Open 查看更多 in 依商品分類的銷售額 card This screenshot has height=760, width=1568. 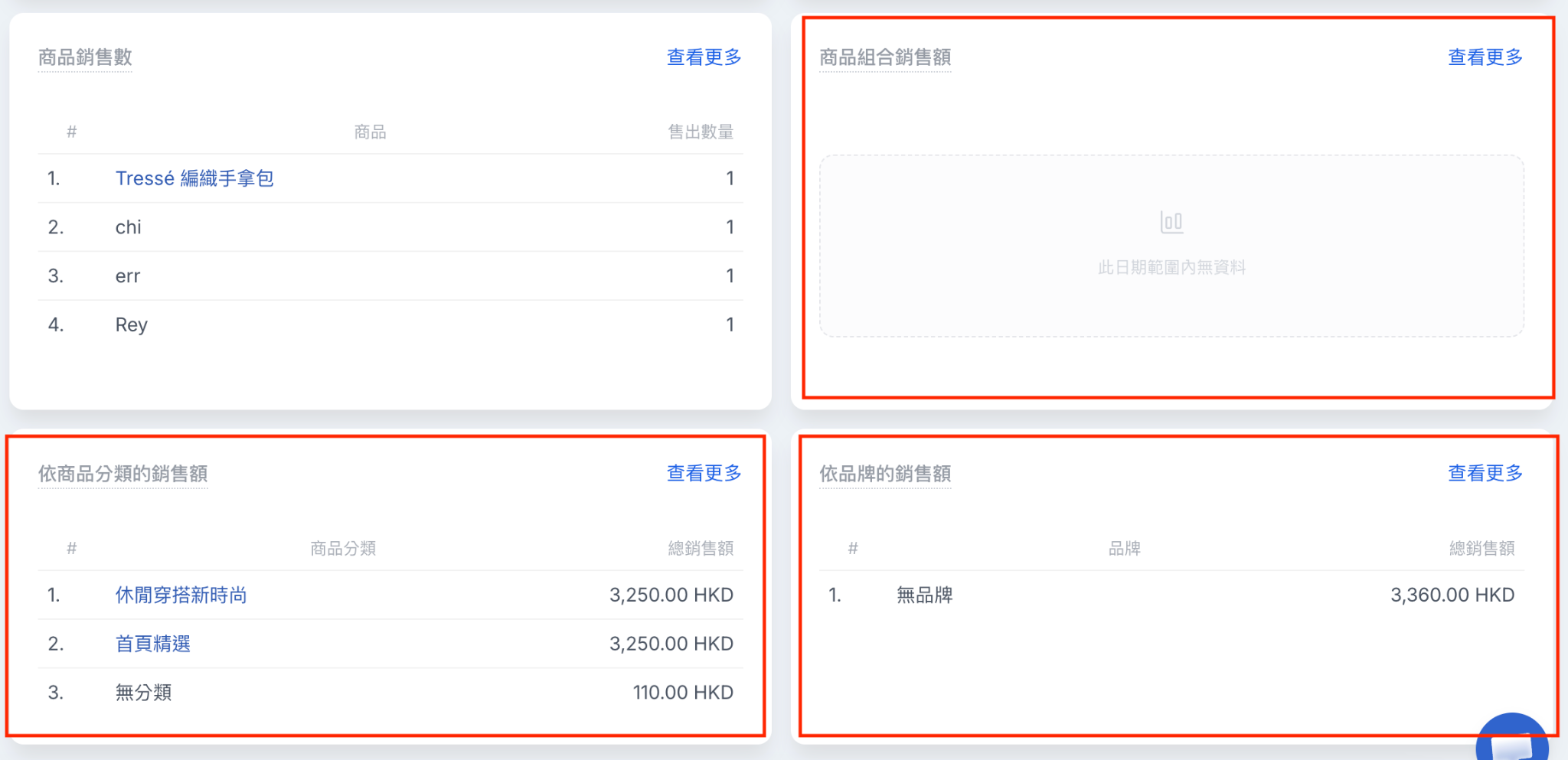(704, 473)
